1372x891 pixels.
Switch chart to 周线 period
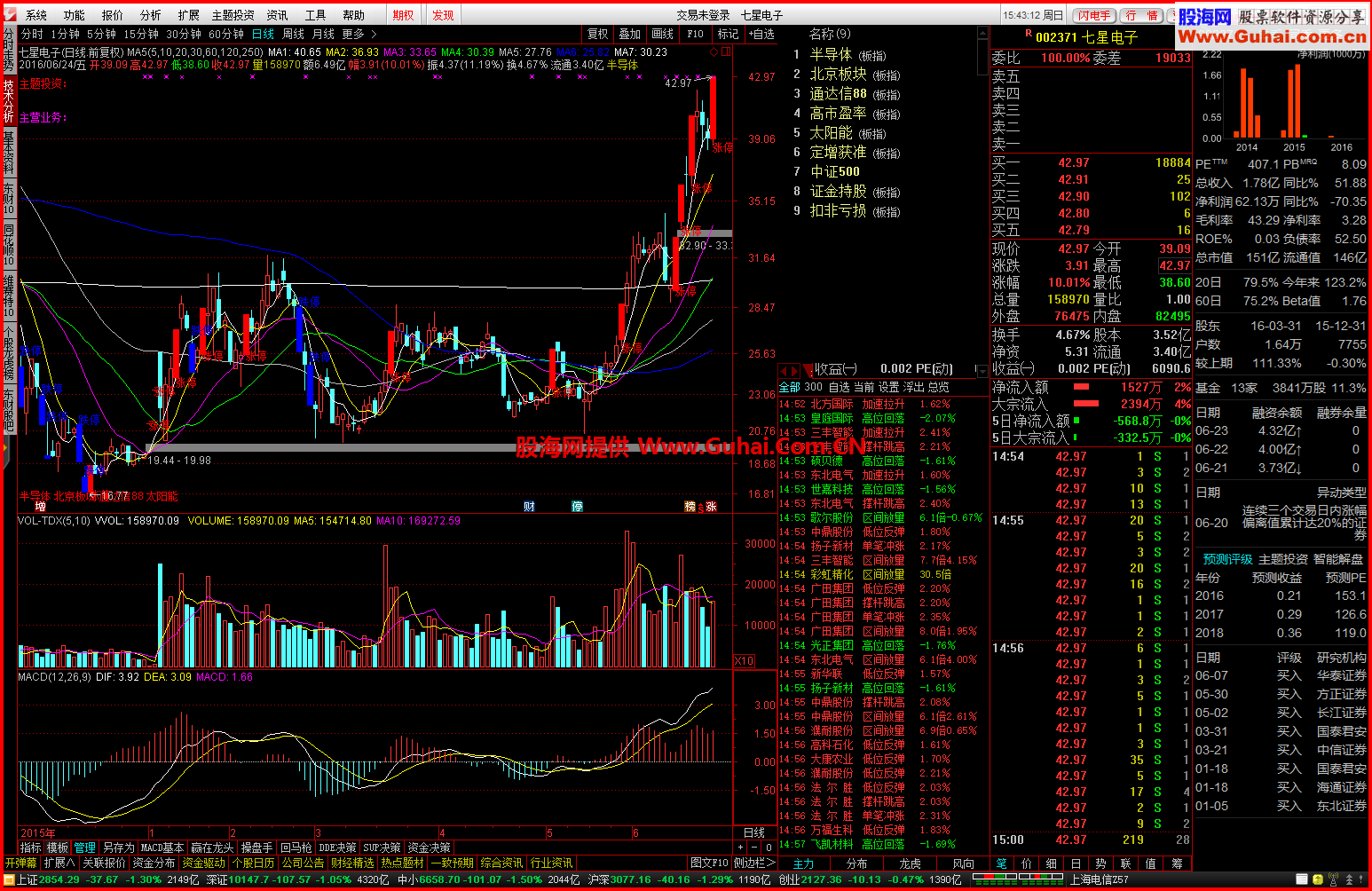point(294,34)
